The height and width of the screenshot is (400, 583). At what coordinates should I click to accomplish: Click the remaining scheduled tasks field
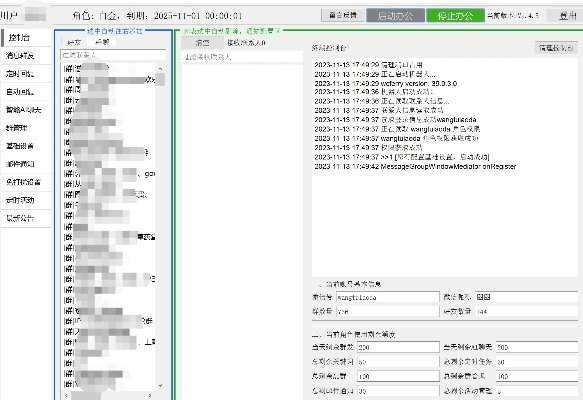537,362
